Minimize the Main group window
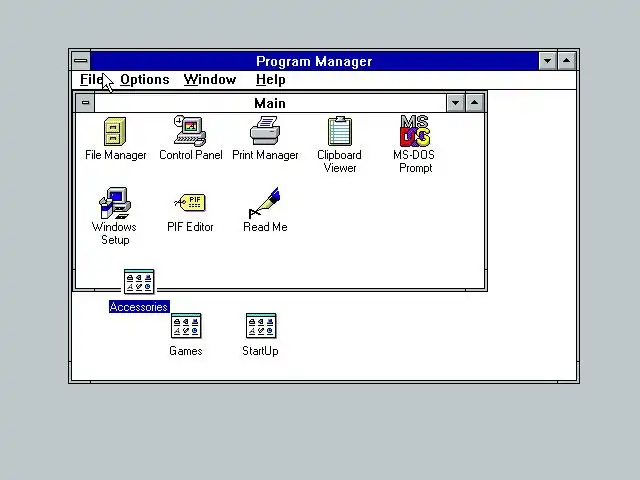The height and width of the screenshot is (480, 640). pyautogui.click(x=455, y=103)
